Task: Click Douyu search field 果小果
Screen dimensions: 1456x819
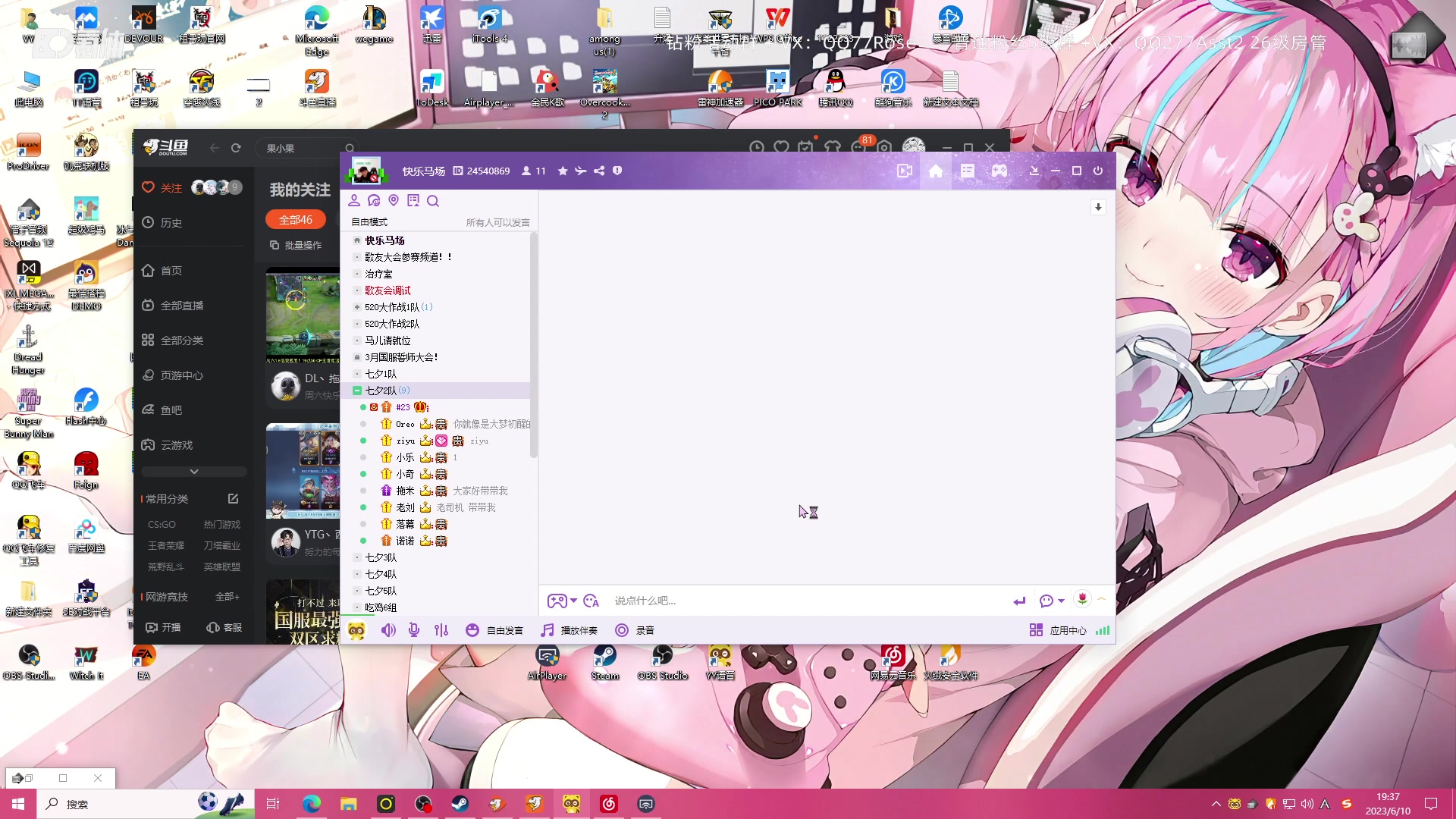Action: click(x=305, y=149)
